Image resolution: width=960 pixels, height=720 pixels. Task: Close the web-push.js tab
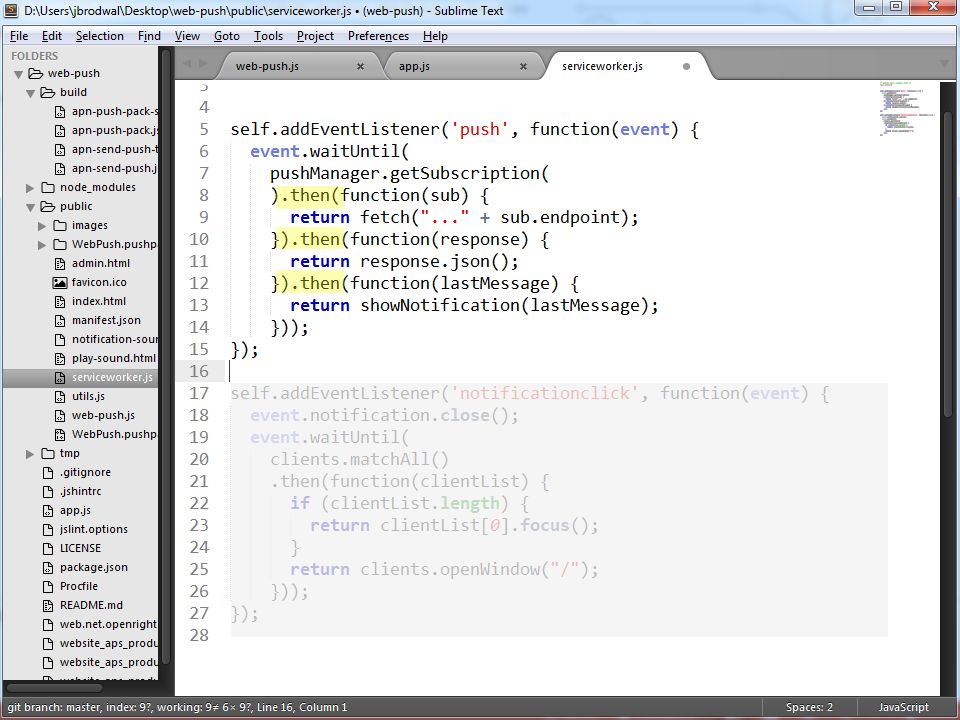coord(361,66)
